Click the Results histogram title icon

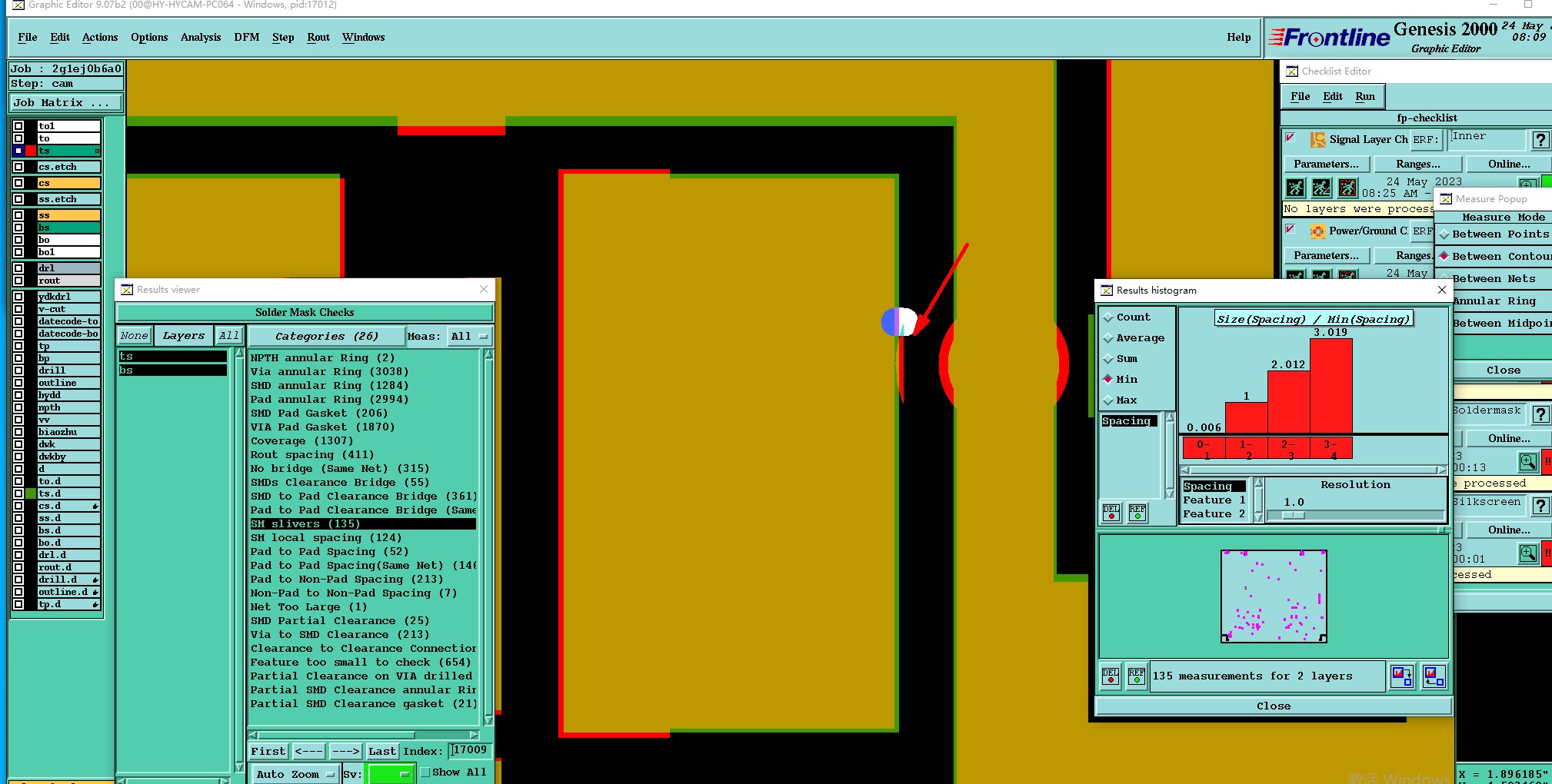1107,290
